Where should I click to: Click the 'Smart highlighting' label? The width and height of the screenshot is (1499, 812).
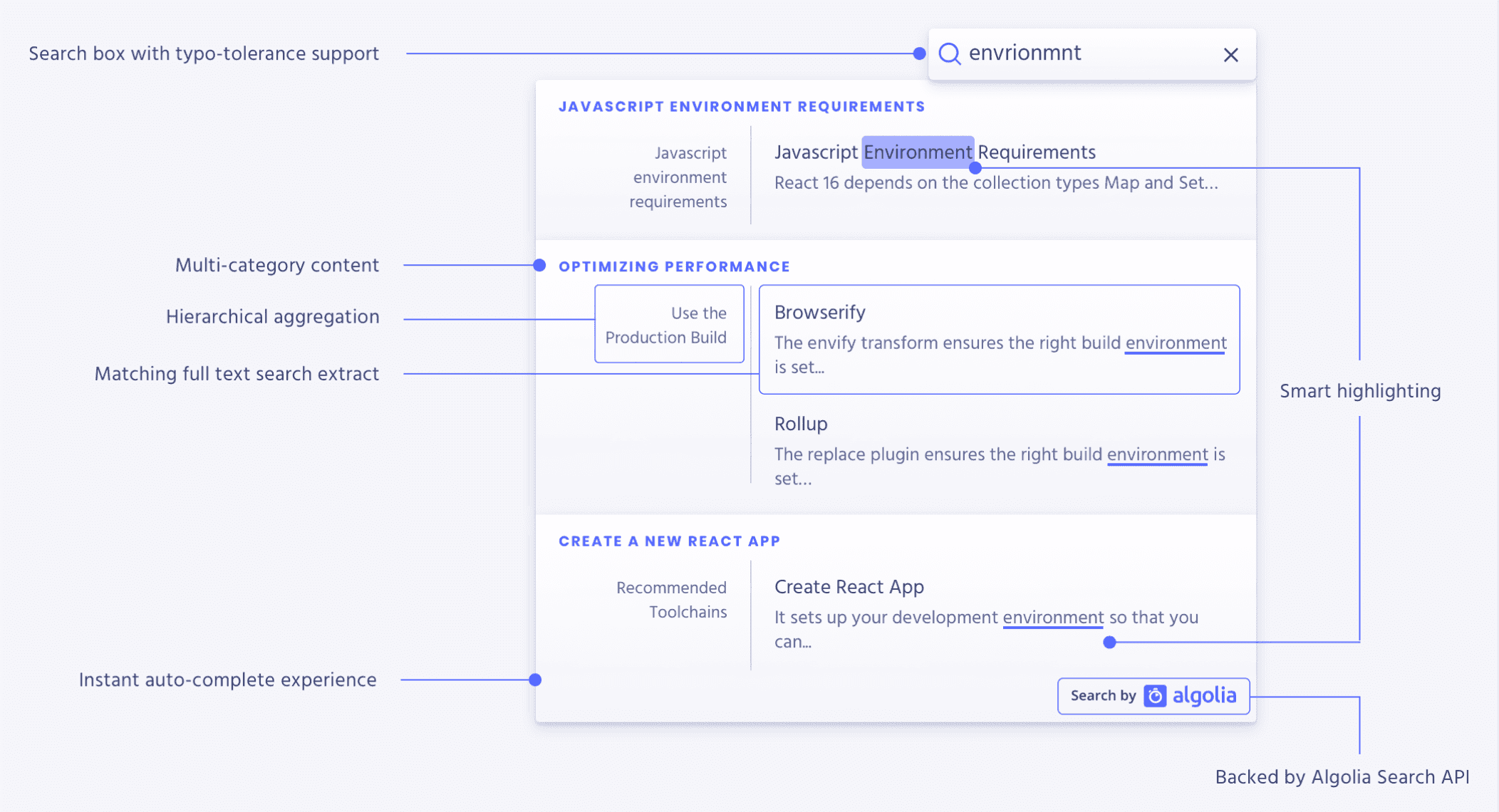pos(1360,391)
